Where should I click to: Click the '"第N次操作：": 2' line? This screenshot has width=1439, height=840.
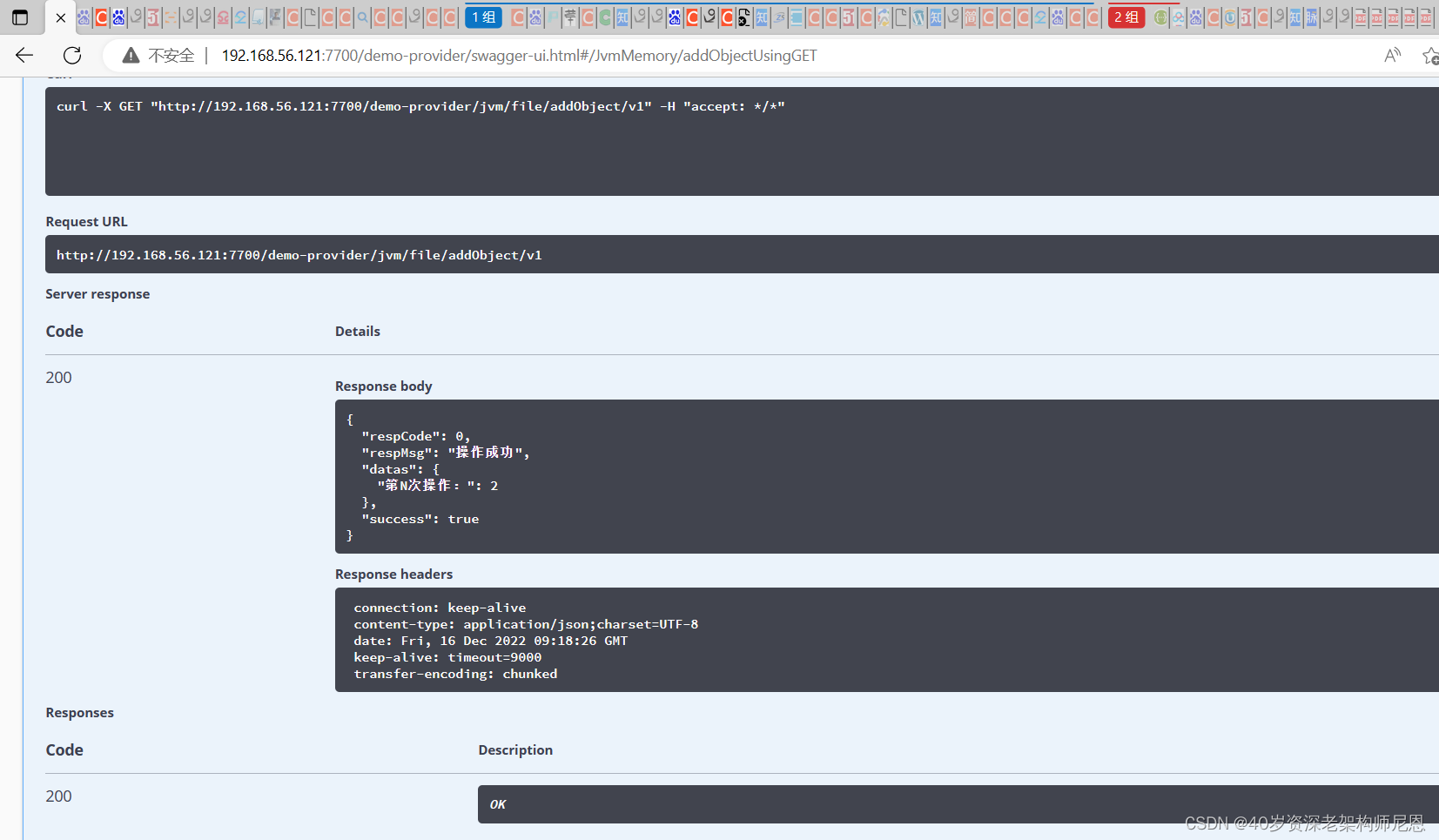click(438, 486)
